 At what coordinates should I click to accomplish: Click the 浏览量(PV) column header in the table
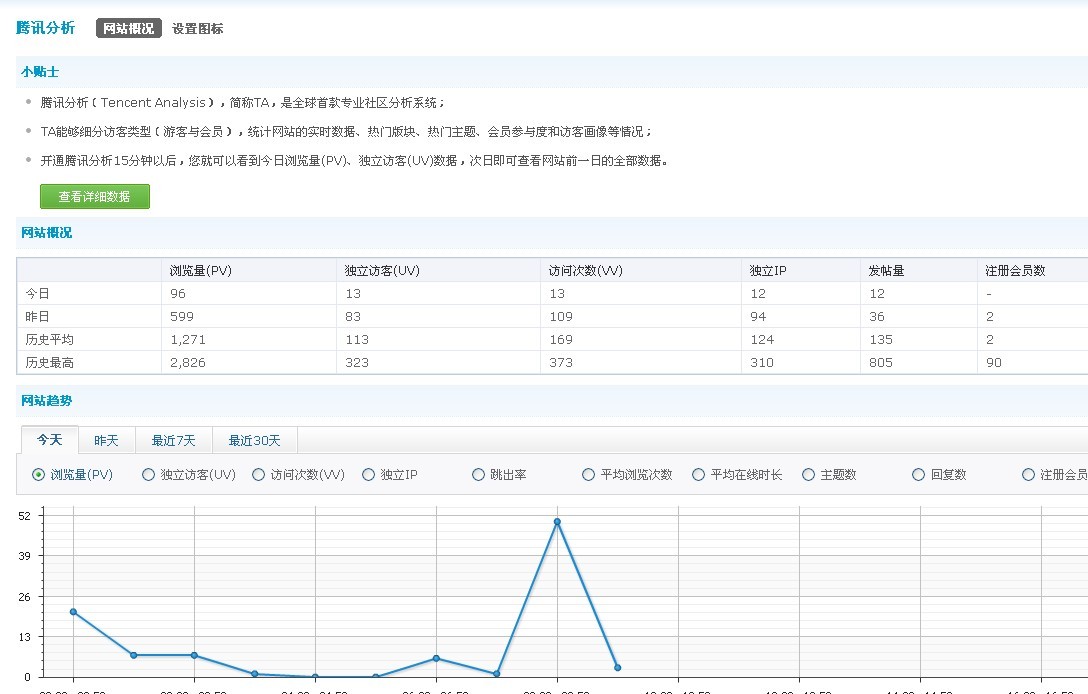click(x=201, y=271)
